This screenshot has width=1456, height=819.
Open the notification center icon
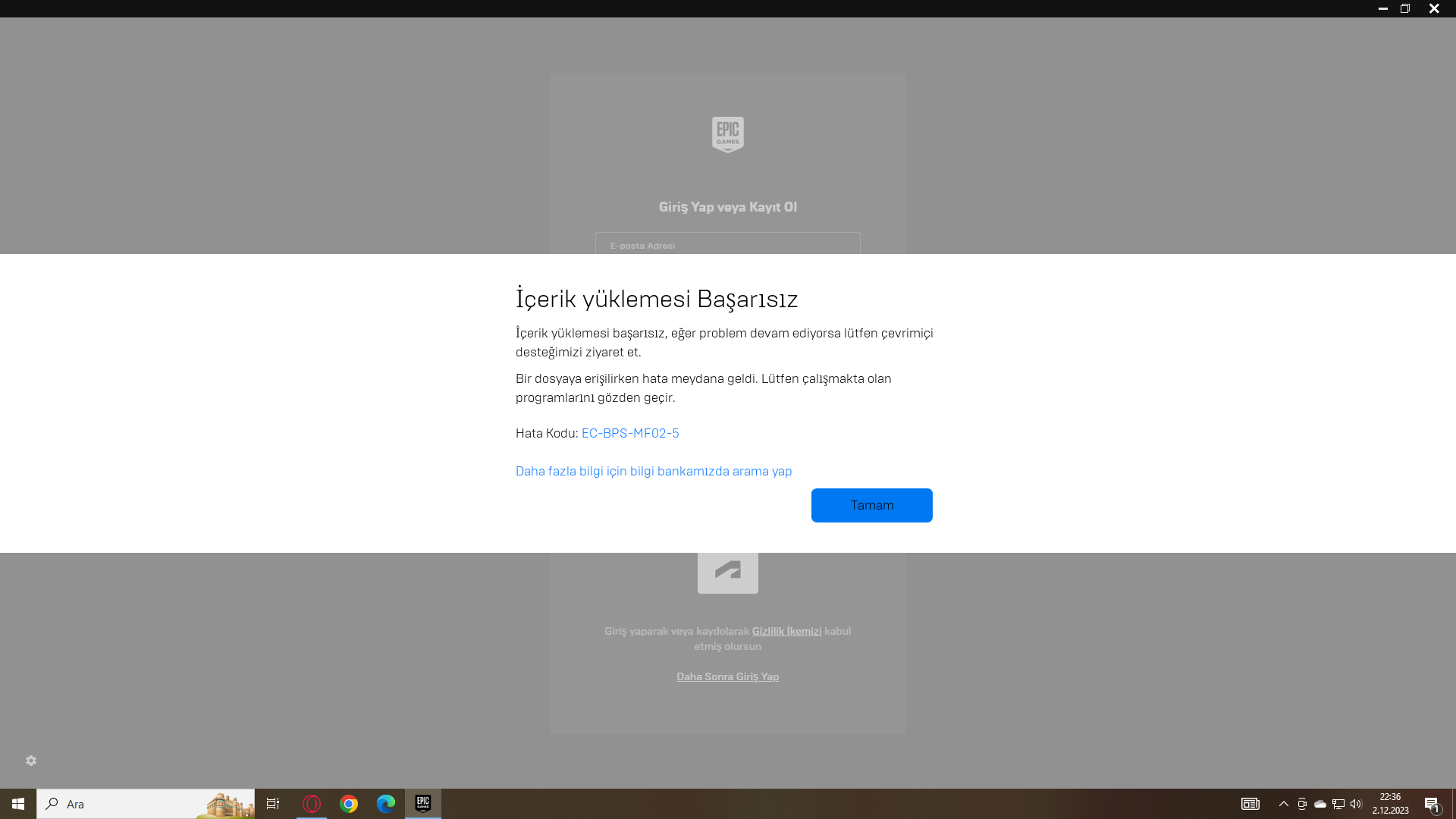[x=1432, y=804]
